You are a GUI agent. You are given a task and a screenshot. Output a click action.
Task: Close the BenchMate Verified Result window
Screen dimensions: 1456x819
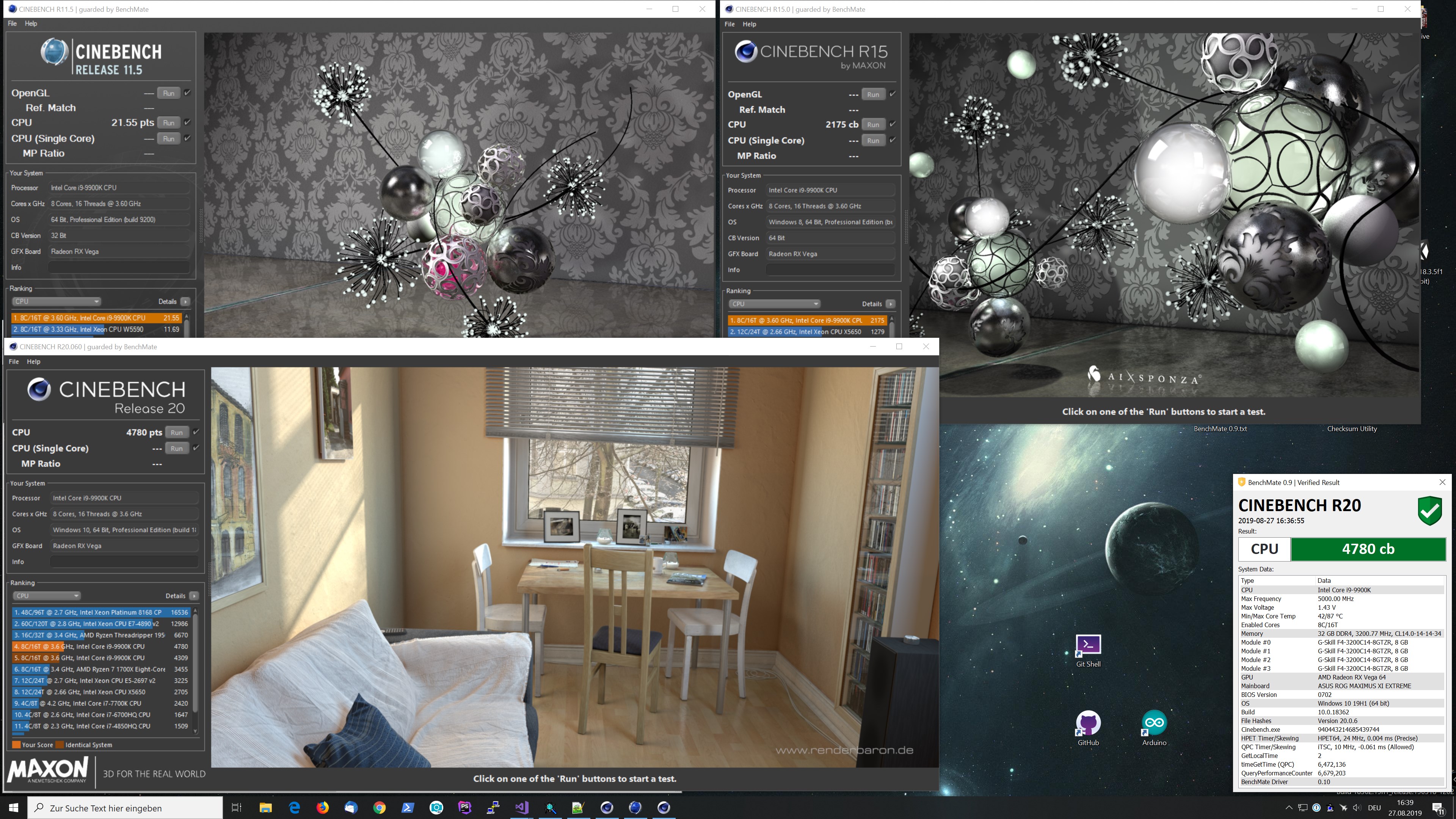(x=1442, y=482)
